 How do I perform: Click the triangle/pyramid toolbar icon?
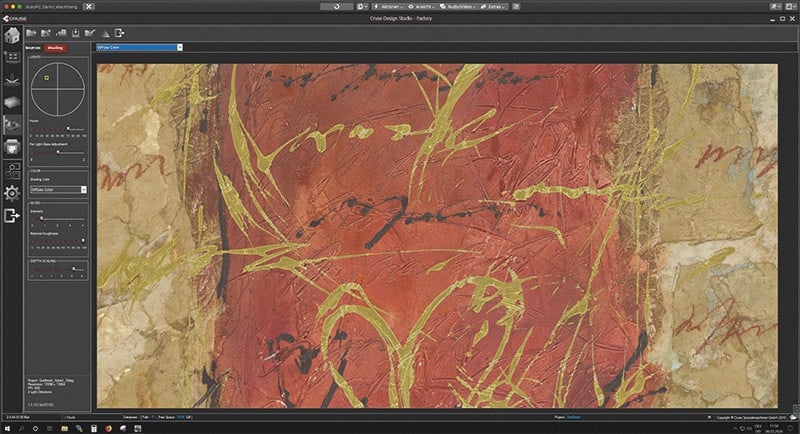coord(106,34)
